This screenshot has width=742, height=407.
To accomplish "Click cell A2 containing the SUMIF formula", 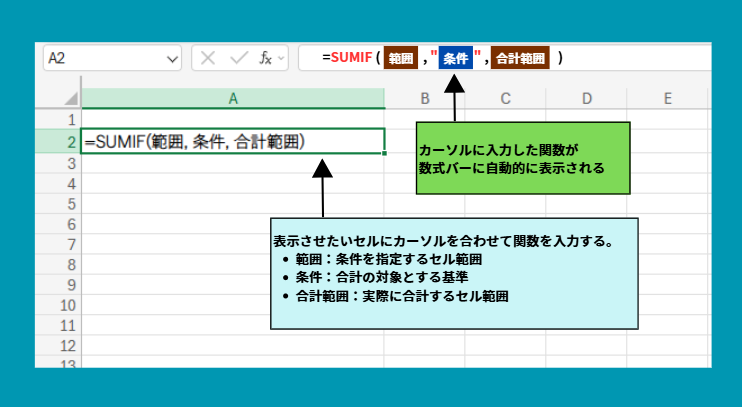I will click(x=233, y=142).
